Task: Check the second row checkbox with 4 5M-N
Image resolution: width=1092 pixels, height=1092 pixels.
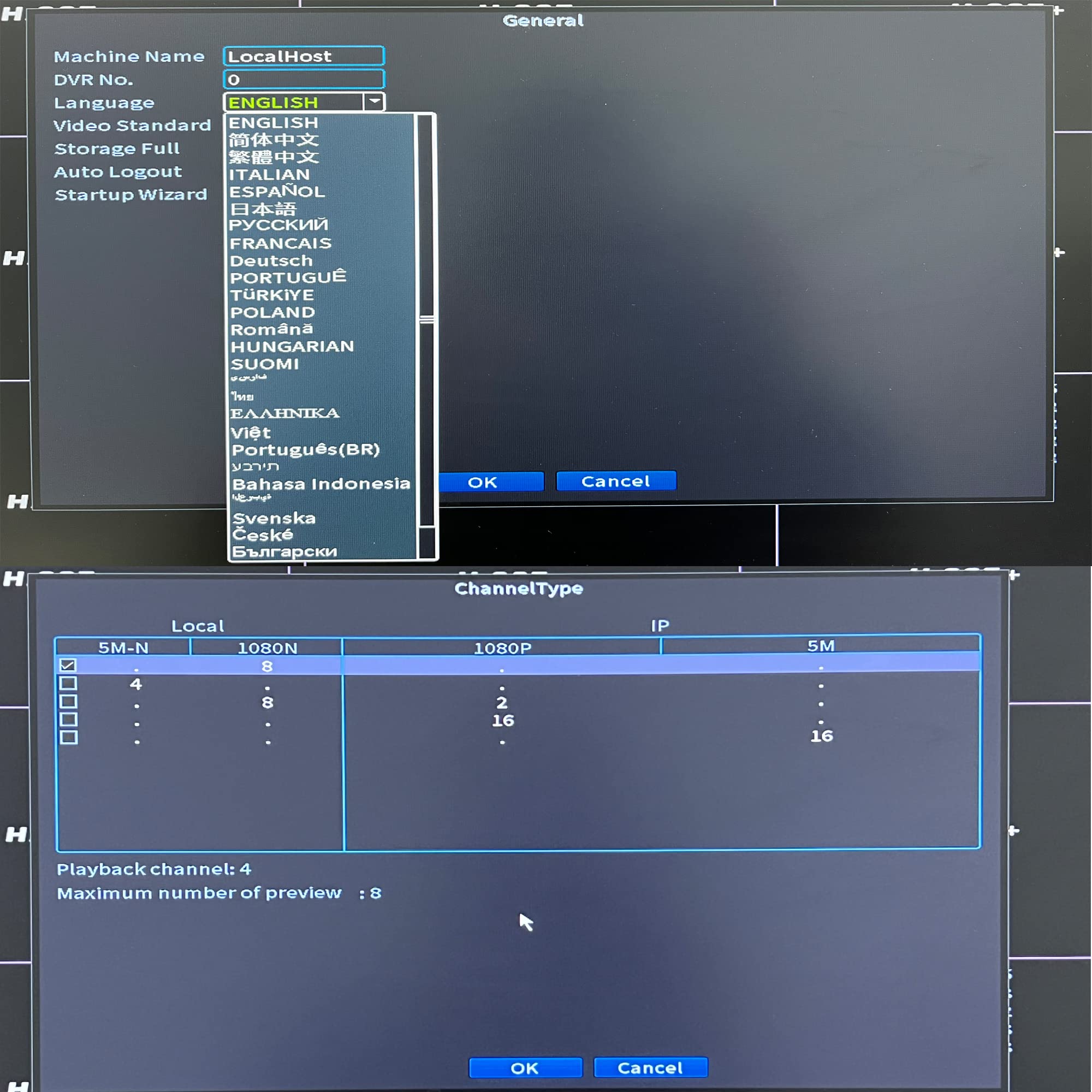Action: 68,684
